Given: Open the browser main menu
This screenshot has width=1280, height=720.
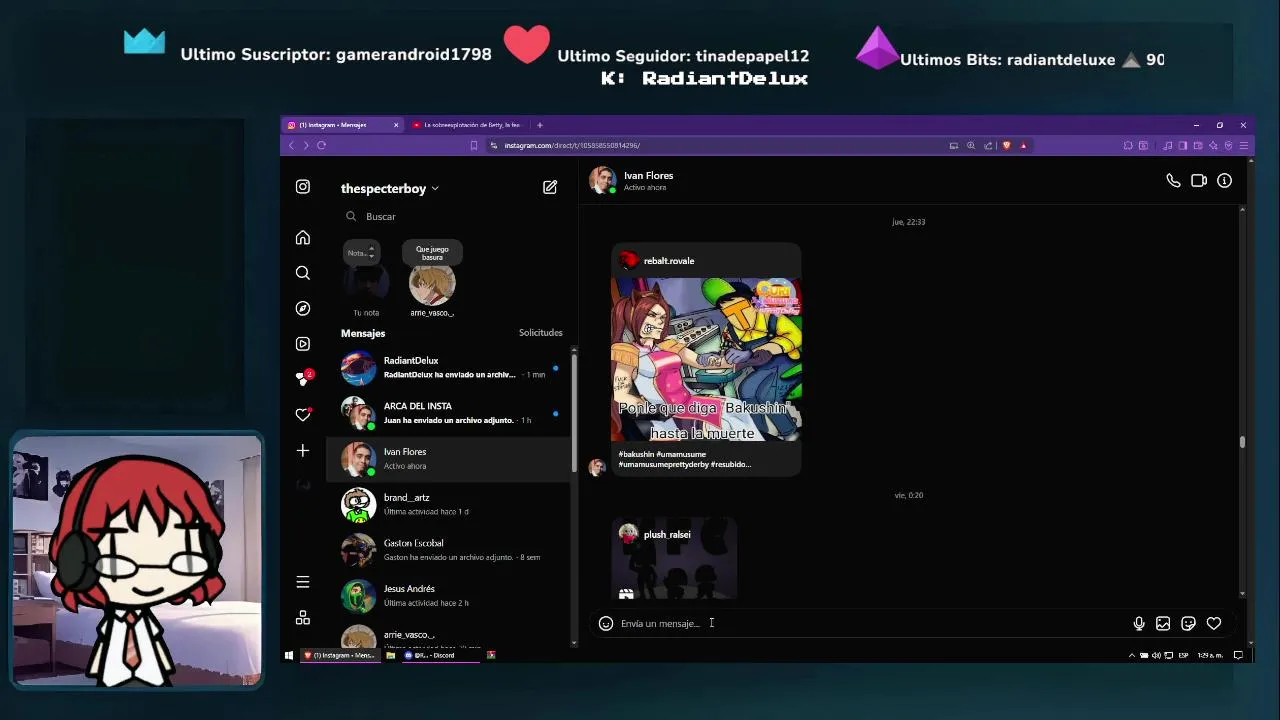Looking at the screenshot, I should point(1244,145).
